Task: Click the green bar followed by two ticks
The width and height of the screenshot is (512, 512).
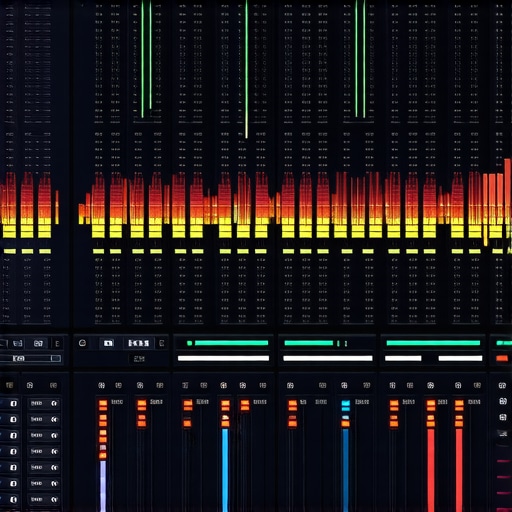Action: (309, 343)
